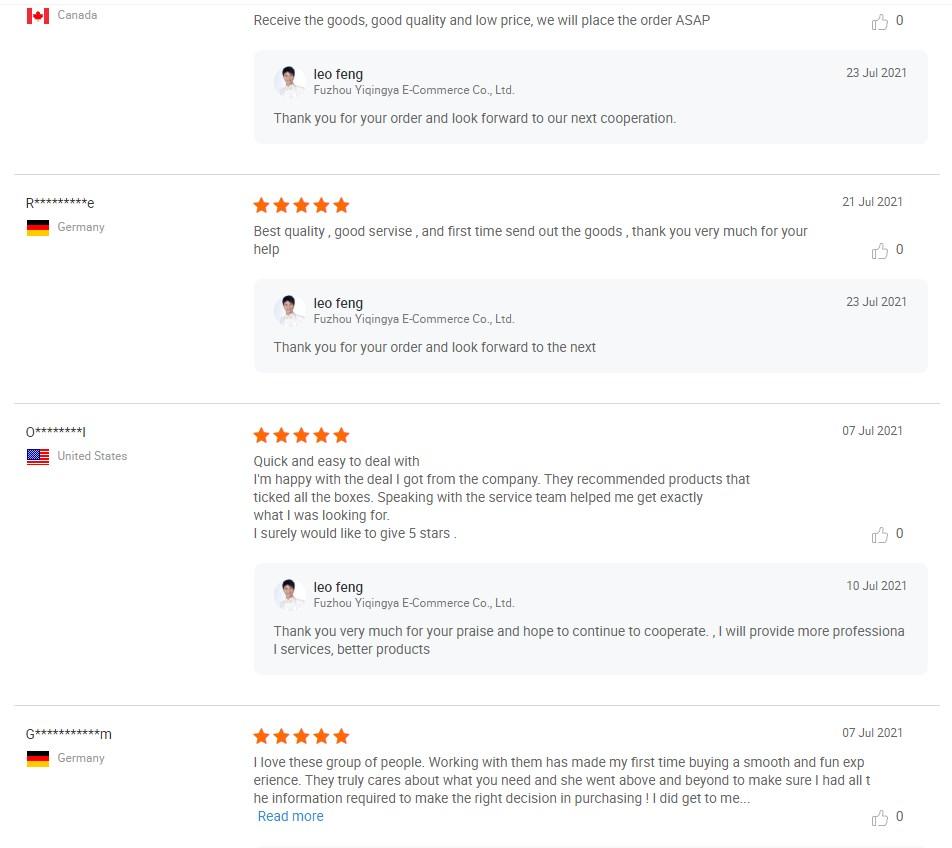The width and height of the screenshot is (952, 848).
Task: Click leo feng name in 10 Jul reply
Action: [x=338, y=587]
